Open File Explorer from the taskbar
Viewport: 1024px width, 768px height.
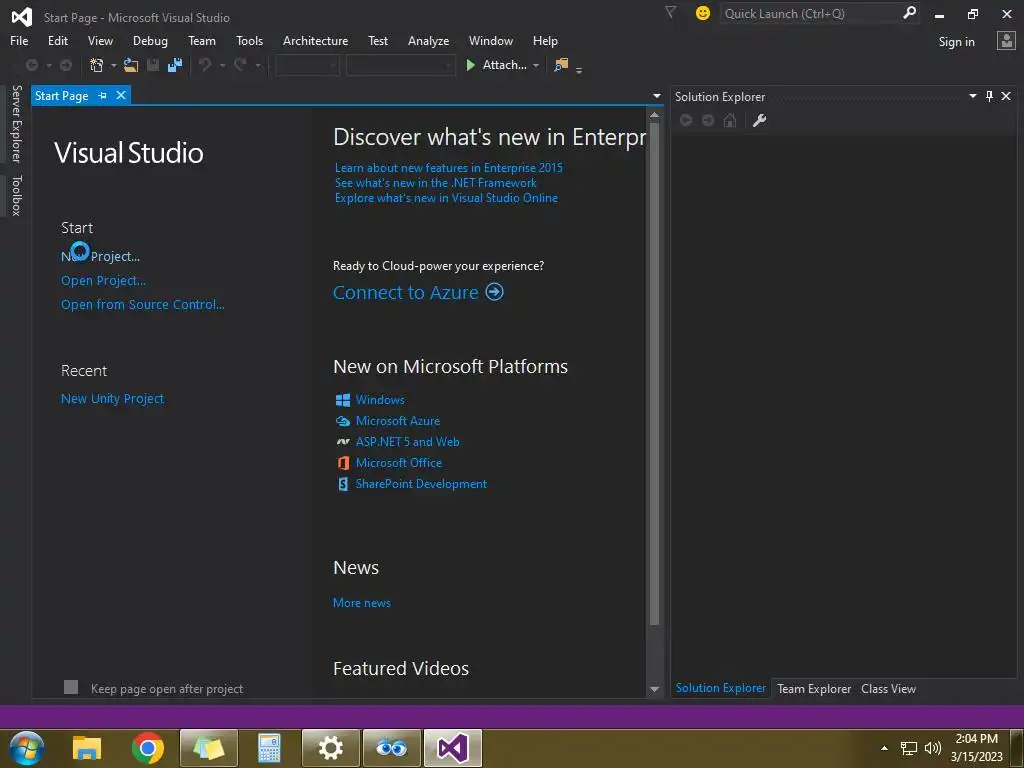pos(87,748)
